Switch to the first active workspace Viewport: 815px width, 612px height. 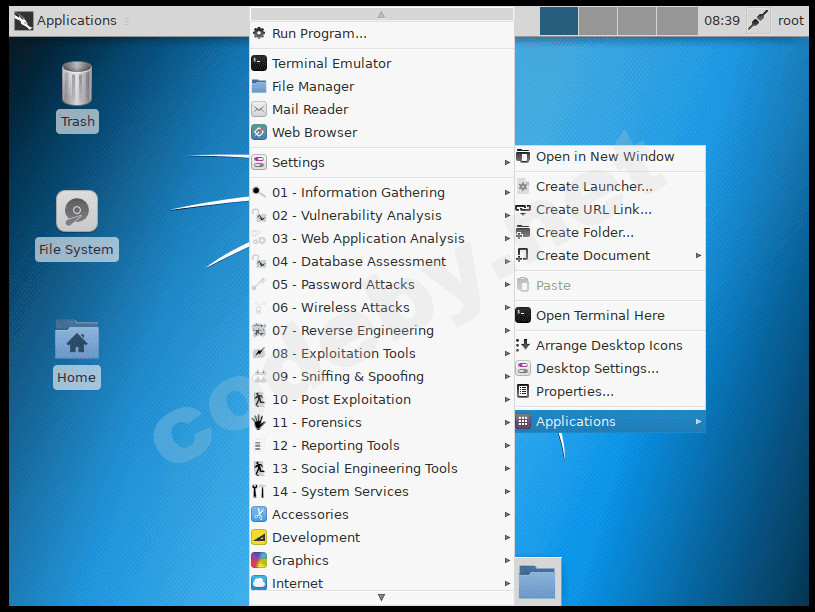click(559, 21)
